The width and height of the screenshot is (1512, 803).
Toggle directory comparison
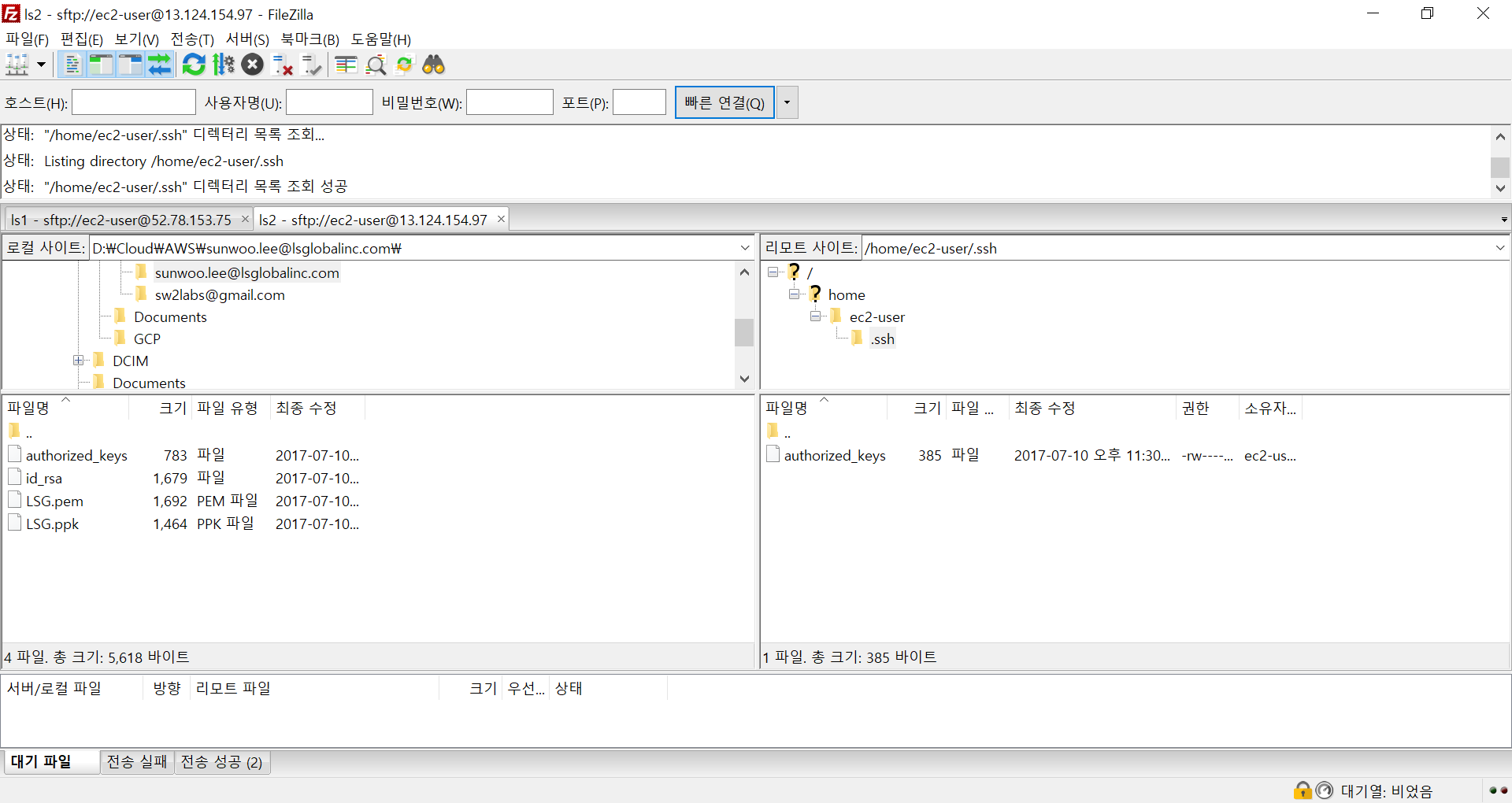point(376,65)
